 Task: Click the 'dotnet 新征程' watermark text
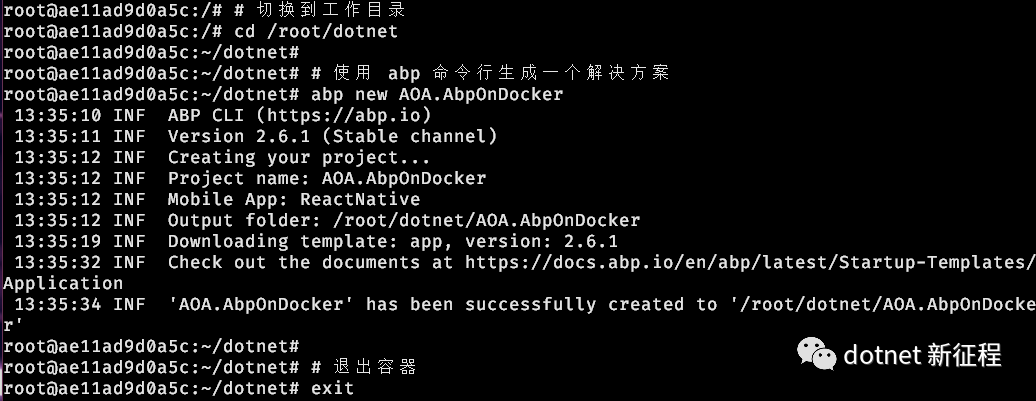pos(922,355)
